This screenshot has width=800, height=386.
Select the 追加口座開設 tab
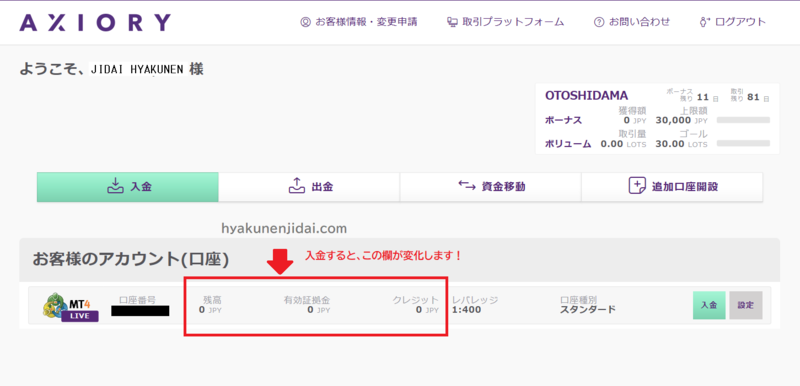click(672, 187)
